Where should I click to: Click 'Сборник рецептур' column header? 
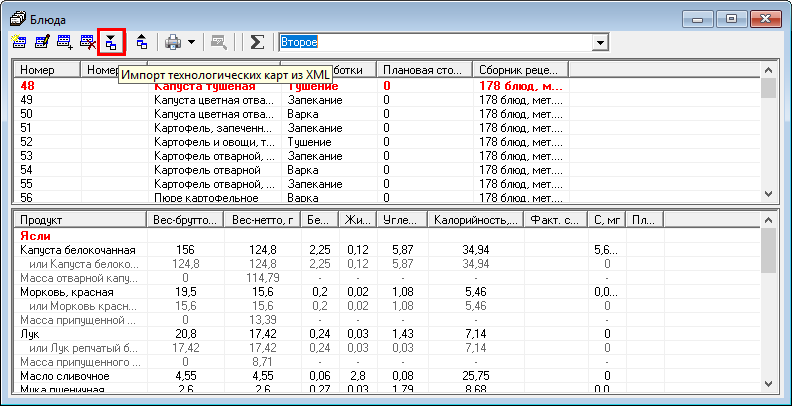coord(521,70)
